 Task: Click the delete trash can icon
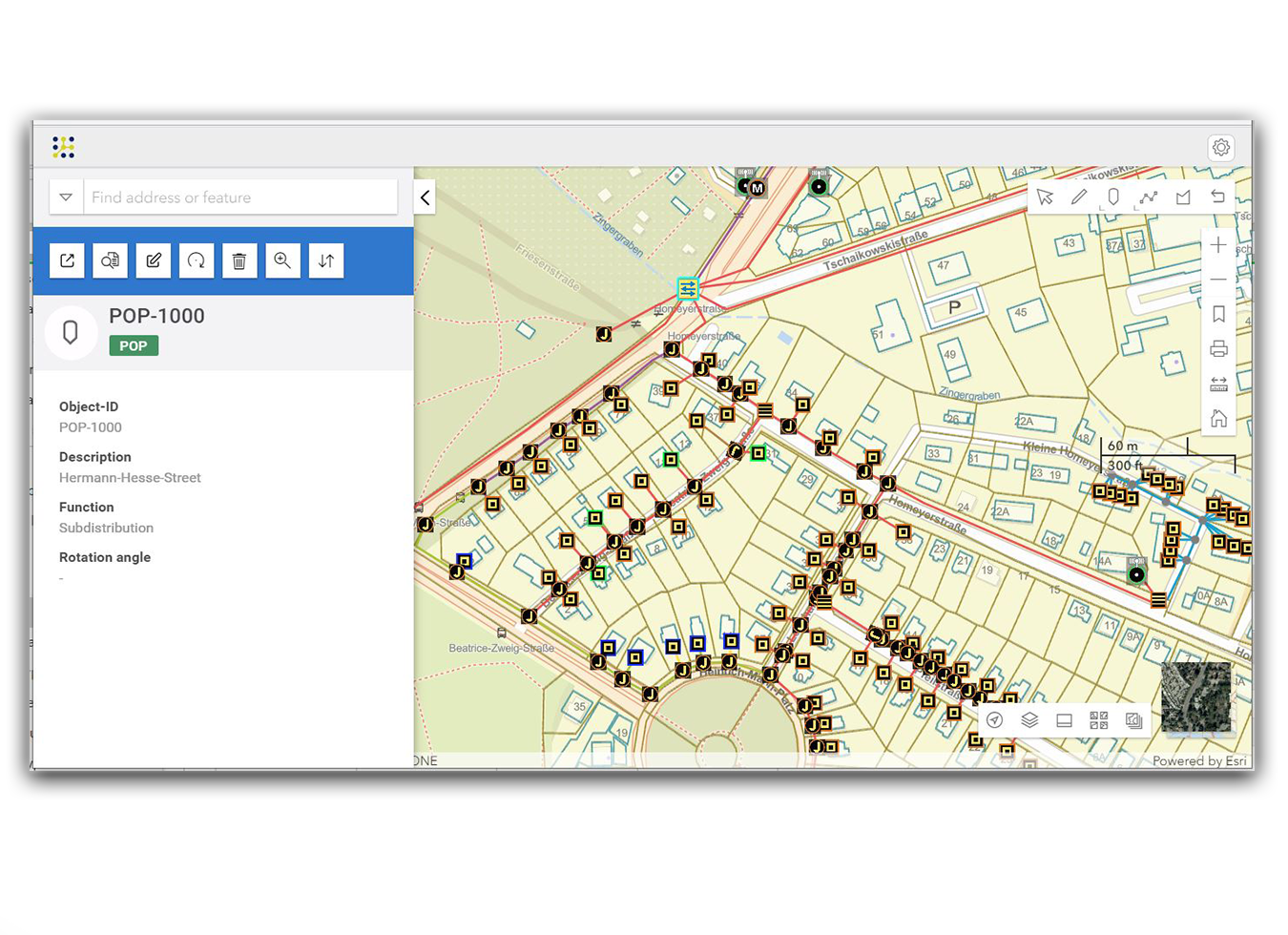(239, 260)
